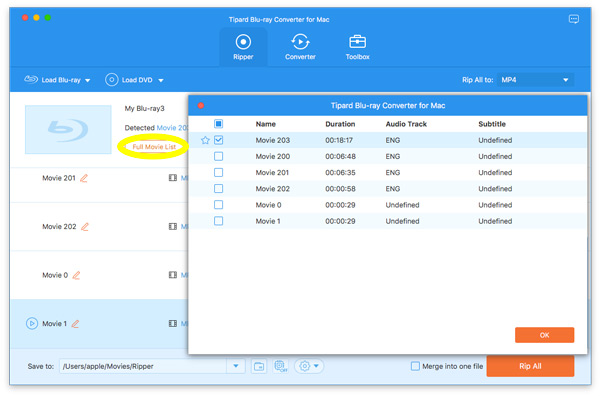Click the Name column header
Image resolution: width=600 pixels, height=396 pixels.
[x=266, y=124]
